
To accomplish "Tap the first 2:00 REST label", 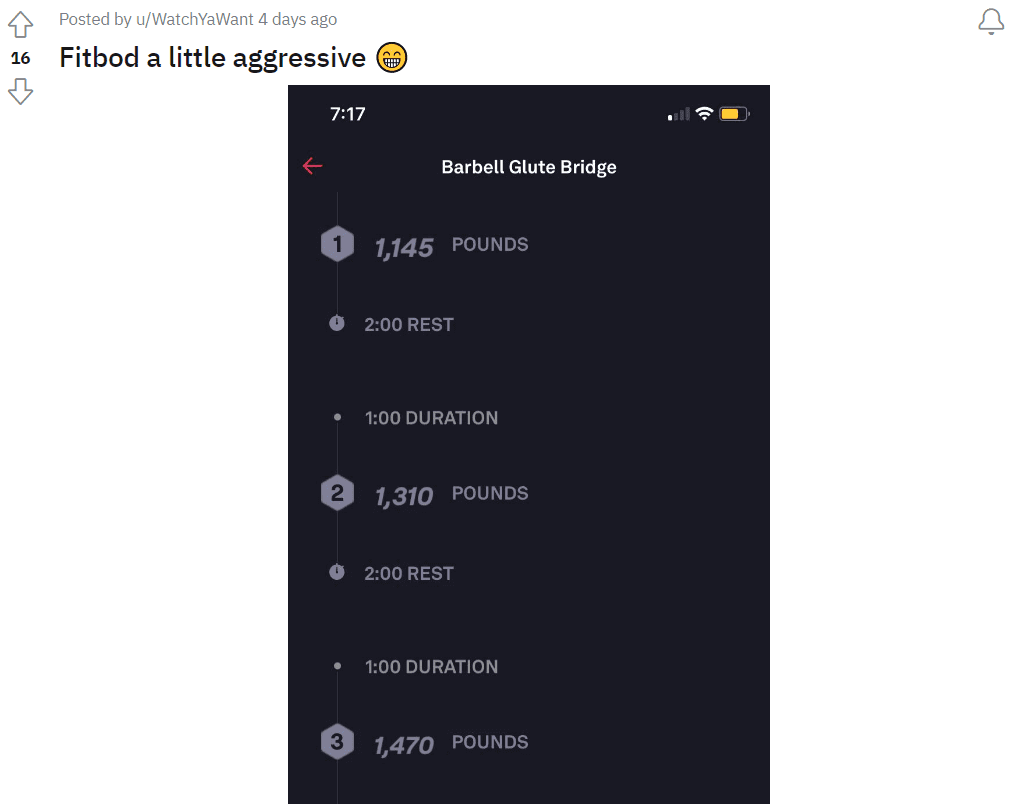I will [x=409, y=324].
